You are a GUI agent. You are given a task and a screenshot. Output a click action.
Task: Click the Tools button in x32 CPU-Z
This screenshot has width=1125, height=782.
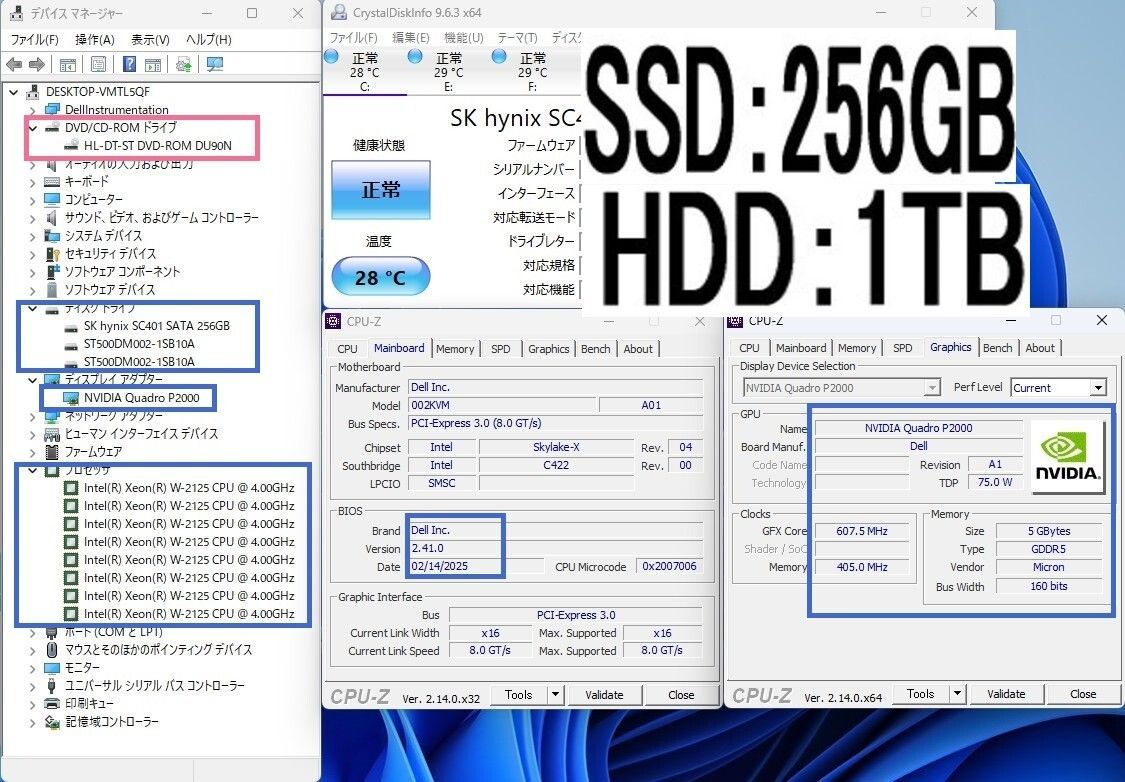[x=519, y=694]
